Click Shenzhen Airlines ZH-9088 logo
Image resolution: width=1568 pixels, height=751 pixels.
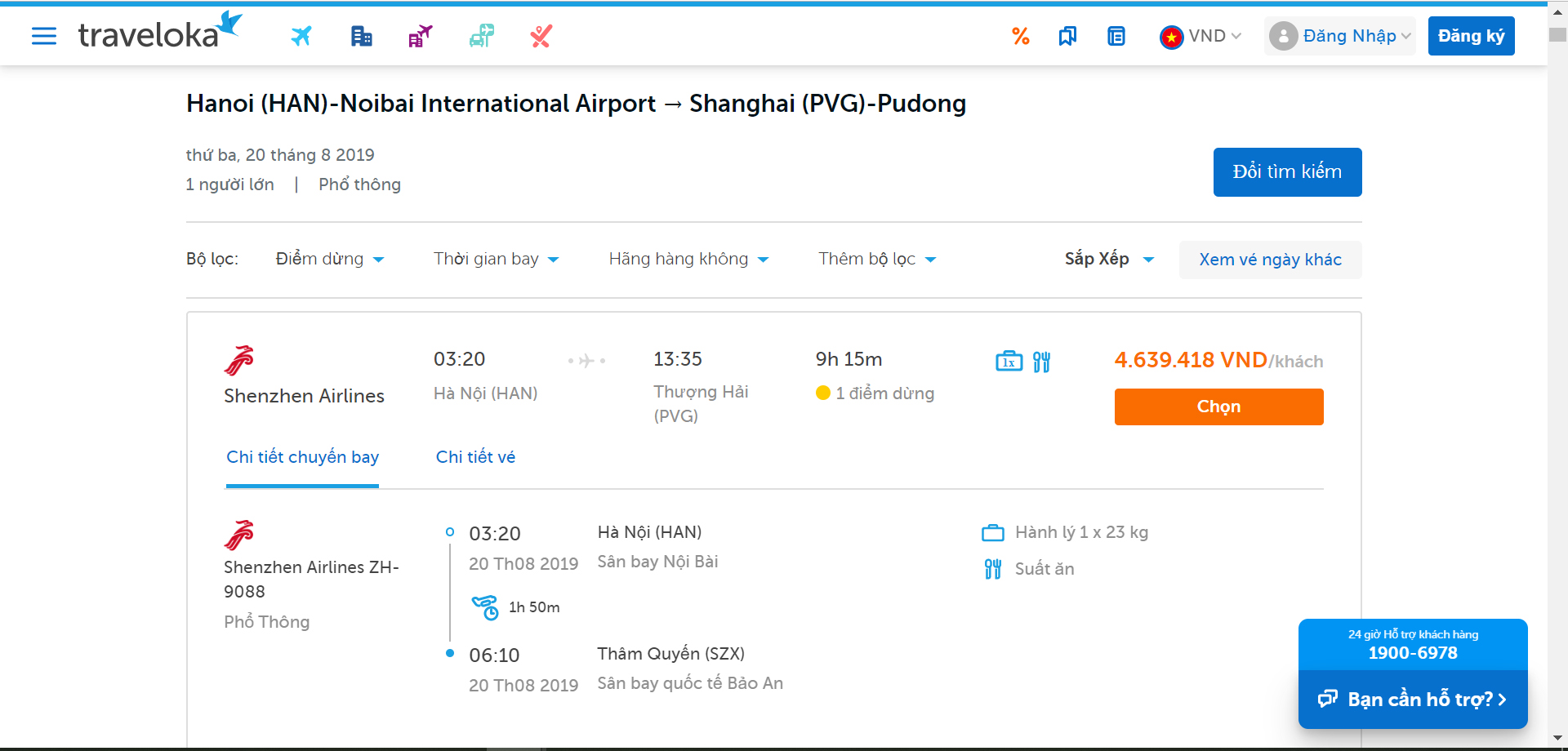(x=239, y=535)
